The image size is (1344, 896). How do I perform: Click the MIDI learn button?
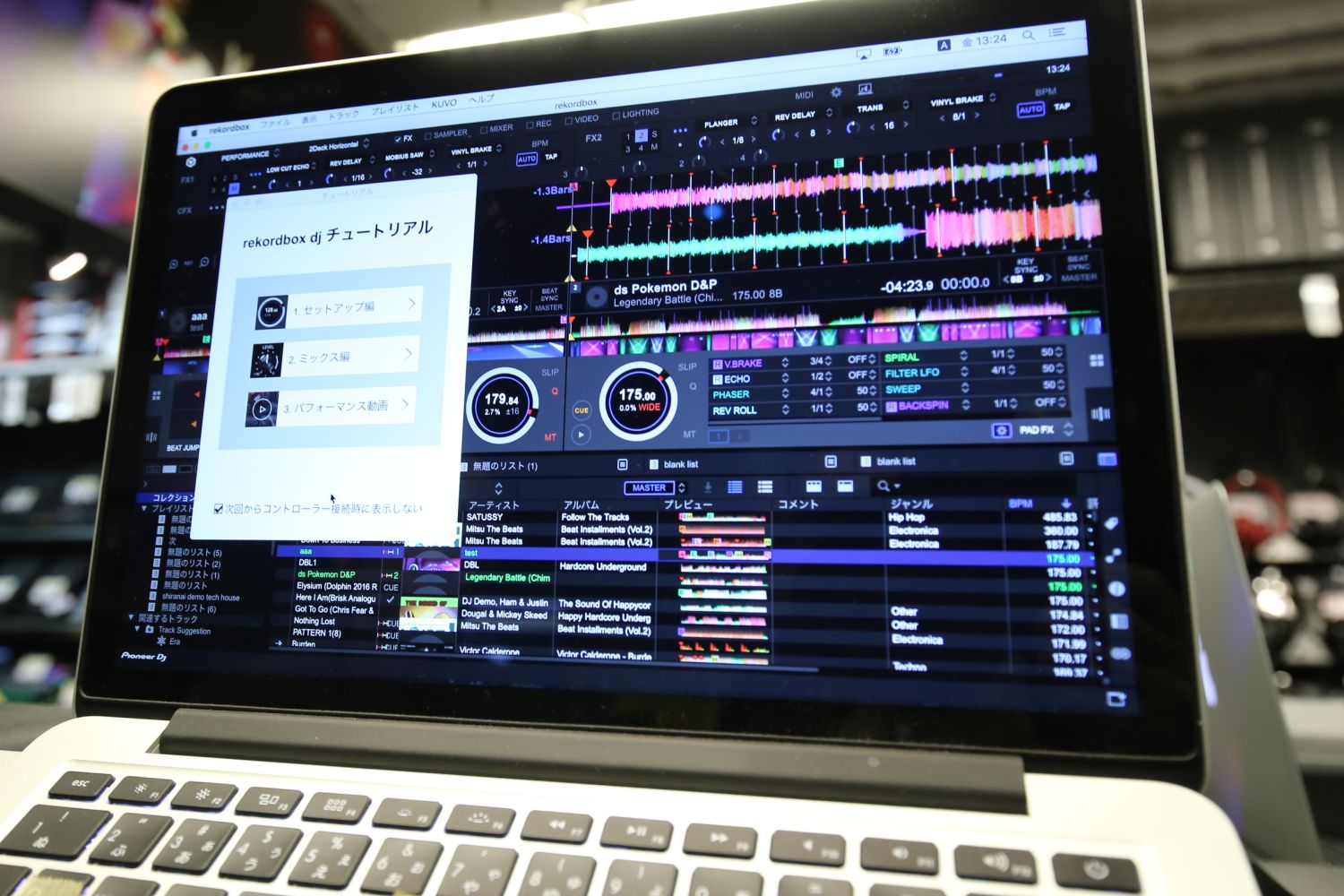click(804, 94)
